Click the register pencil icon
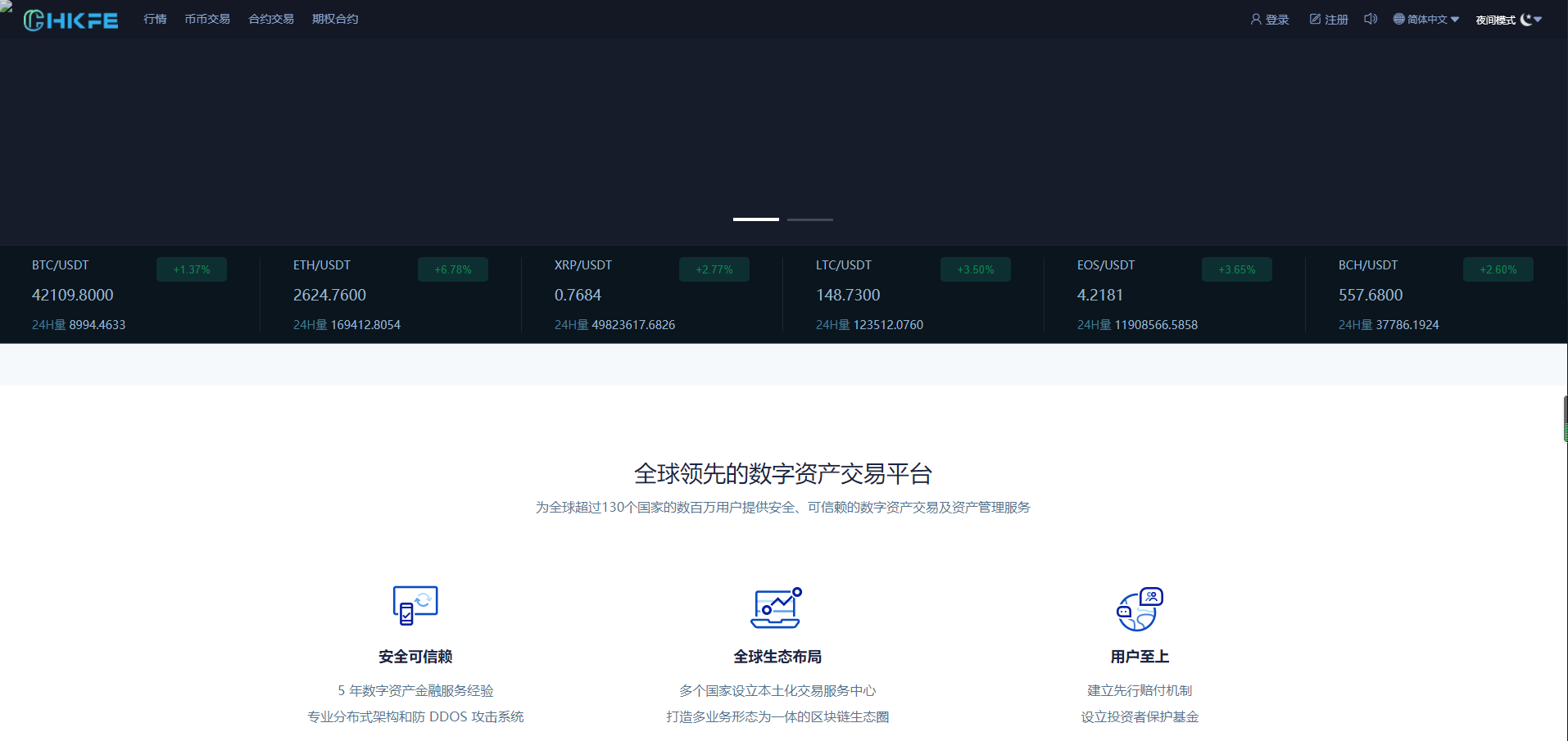This screenshot has height=741, width=1568. point(1313,18)
